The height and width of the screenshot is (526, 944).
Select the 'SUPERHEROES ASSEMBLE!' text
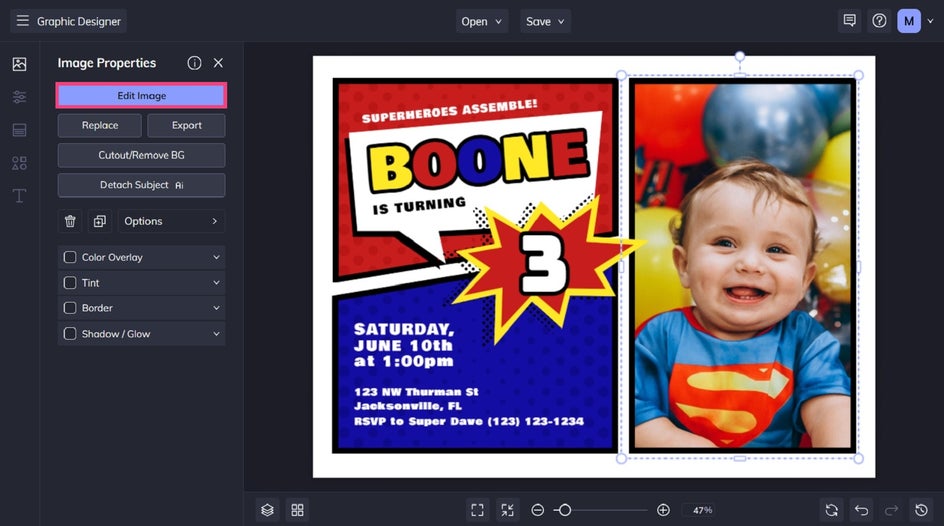tap(449, 110)
